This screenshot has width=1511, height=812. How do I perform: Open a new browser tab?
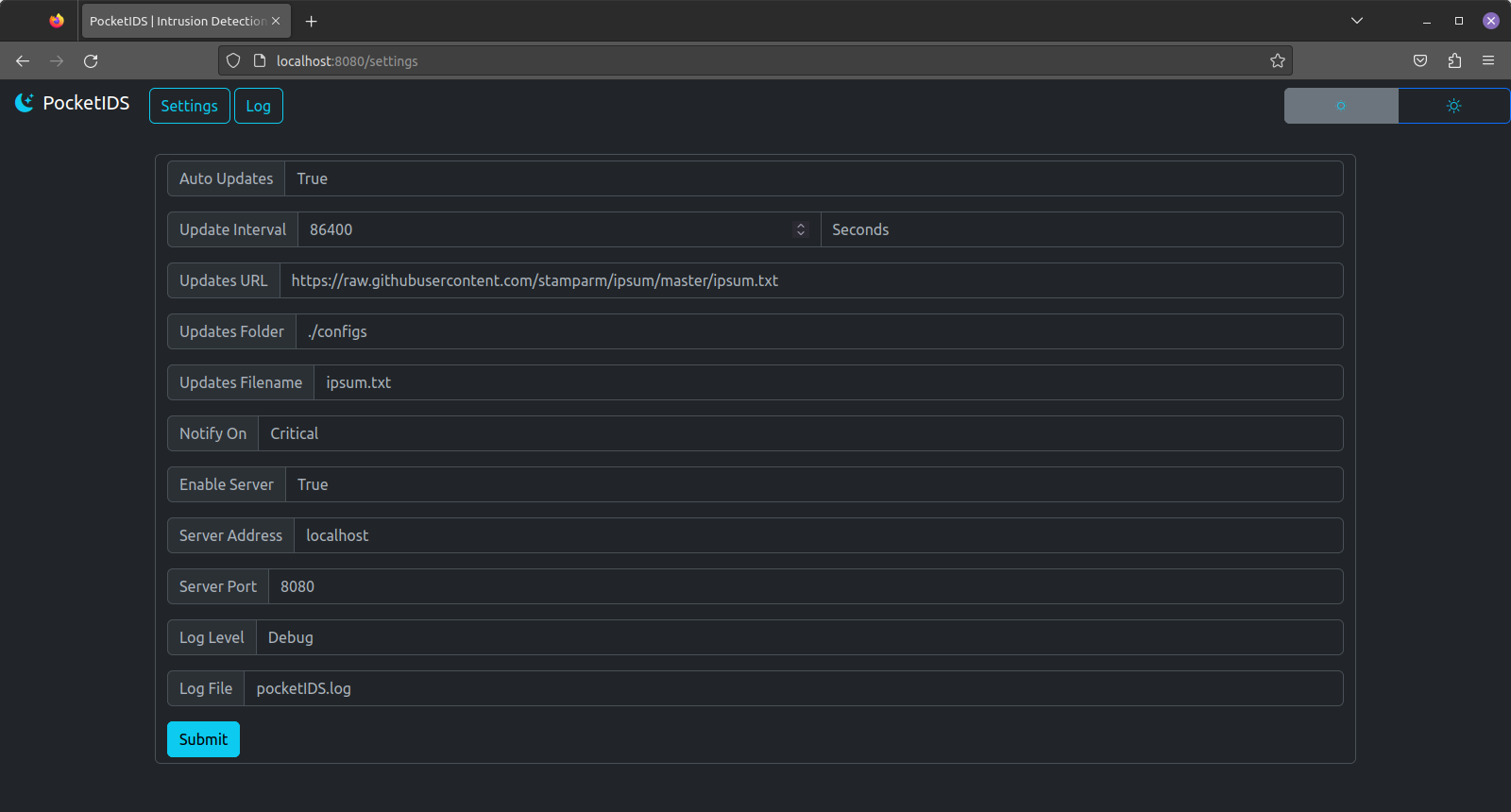[312, 21]
